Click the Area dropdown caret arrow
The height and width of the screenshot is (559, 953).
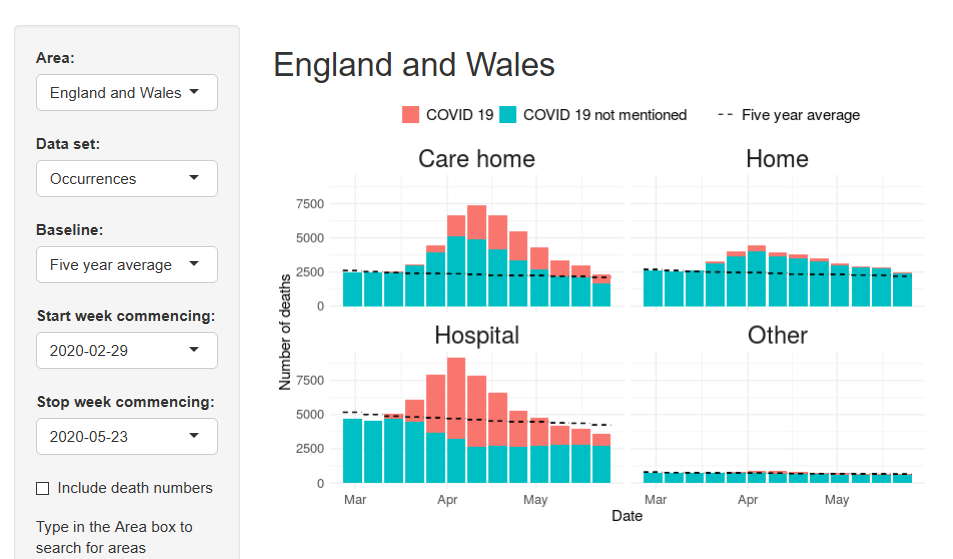pos(195,92)
